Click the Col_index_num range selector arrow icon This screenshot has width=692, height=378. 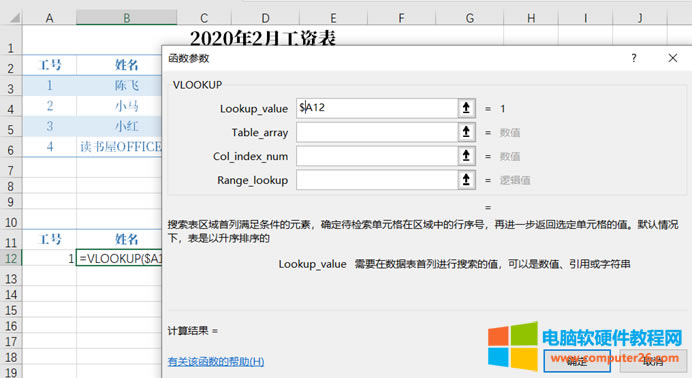point(466,156)
